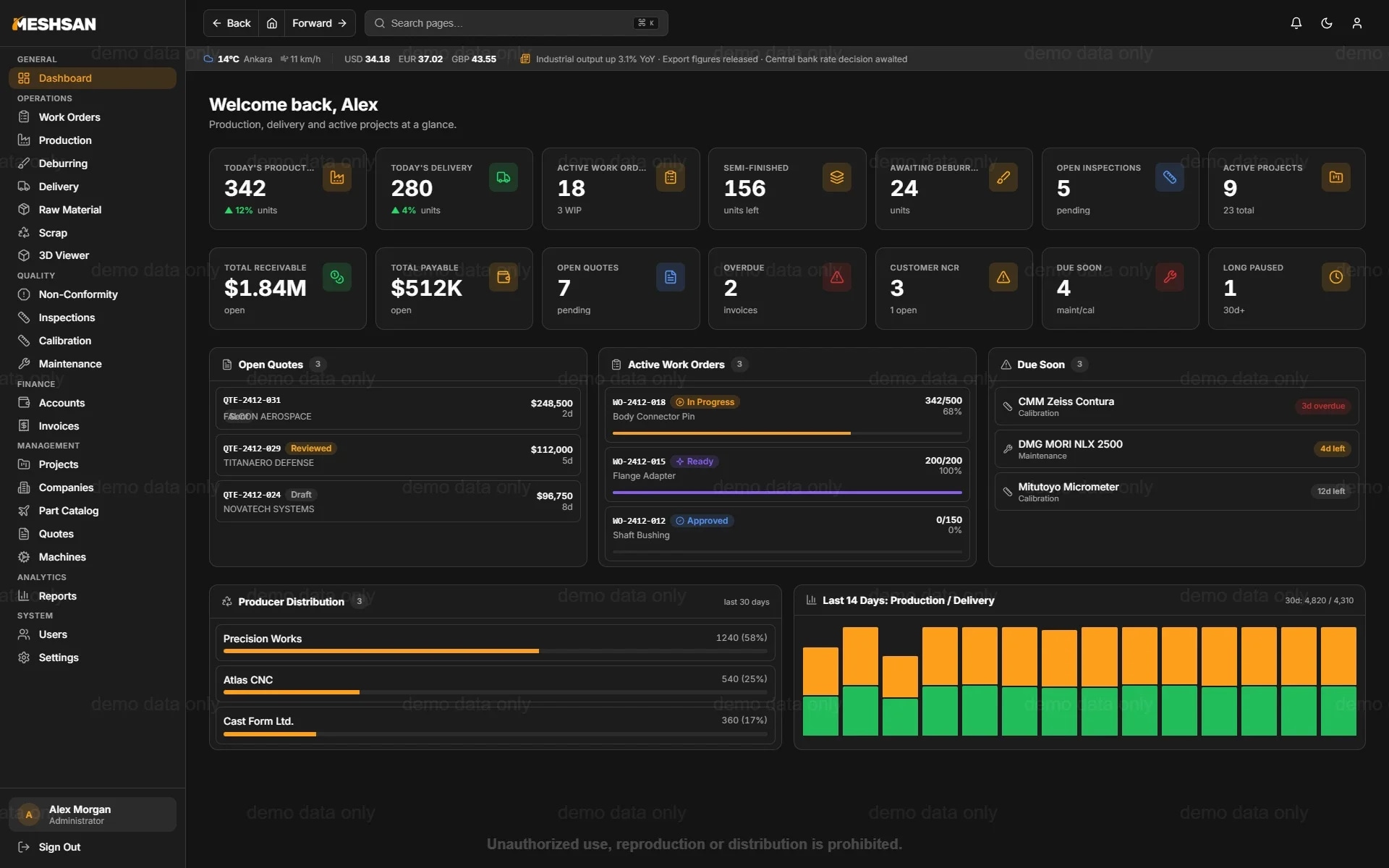Click the Precision Works distribution bar
Image resolution: width=1389 pixels, height=868 pixels.
click(496, 651)
